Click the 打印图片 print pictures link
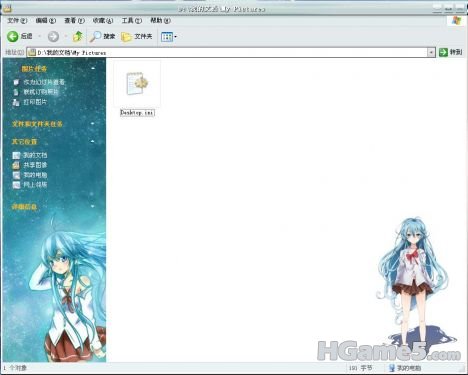Image resolution: width=468 pixels, height=375 pixels. click(35, 102)
